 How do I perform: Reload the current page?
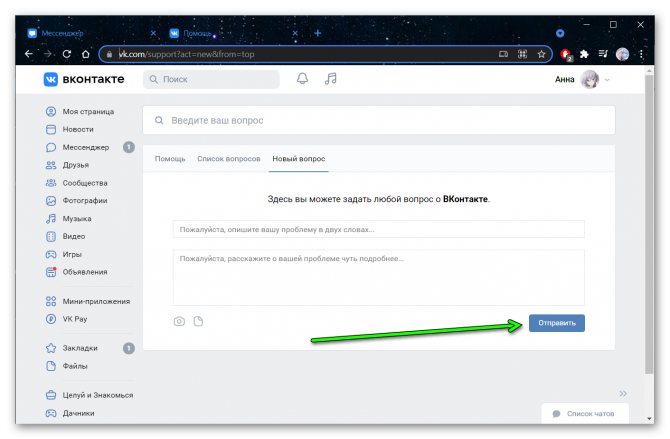67,54
